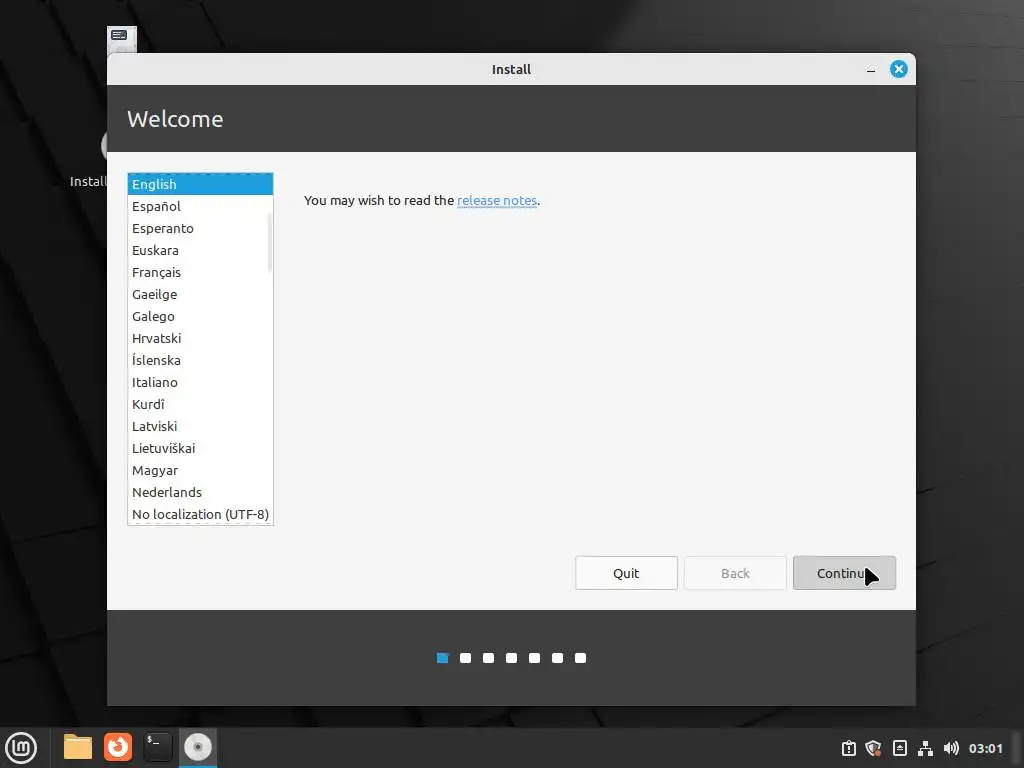The width and height of the screenshot is (1024, 768).
Task: Choose Kurdî in the list
Action: click(200, 404)
